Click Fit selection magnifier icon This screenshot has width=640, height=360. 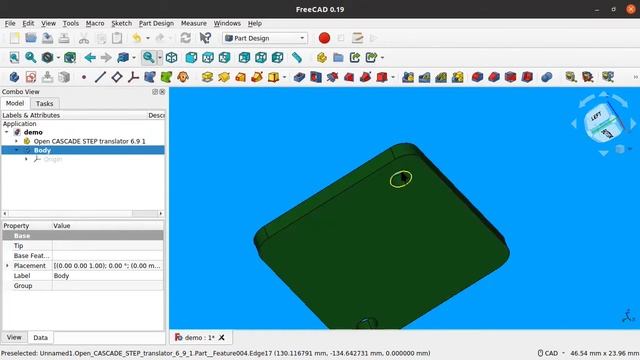[x=31, y=58]
